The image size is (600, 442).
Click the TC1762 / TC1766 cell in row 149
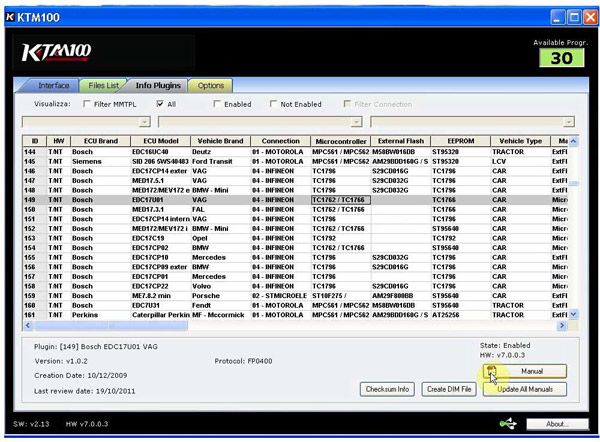pyautogui.click(x=341, y=200)
